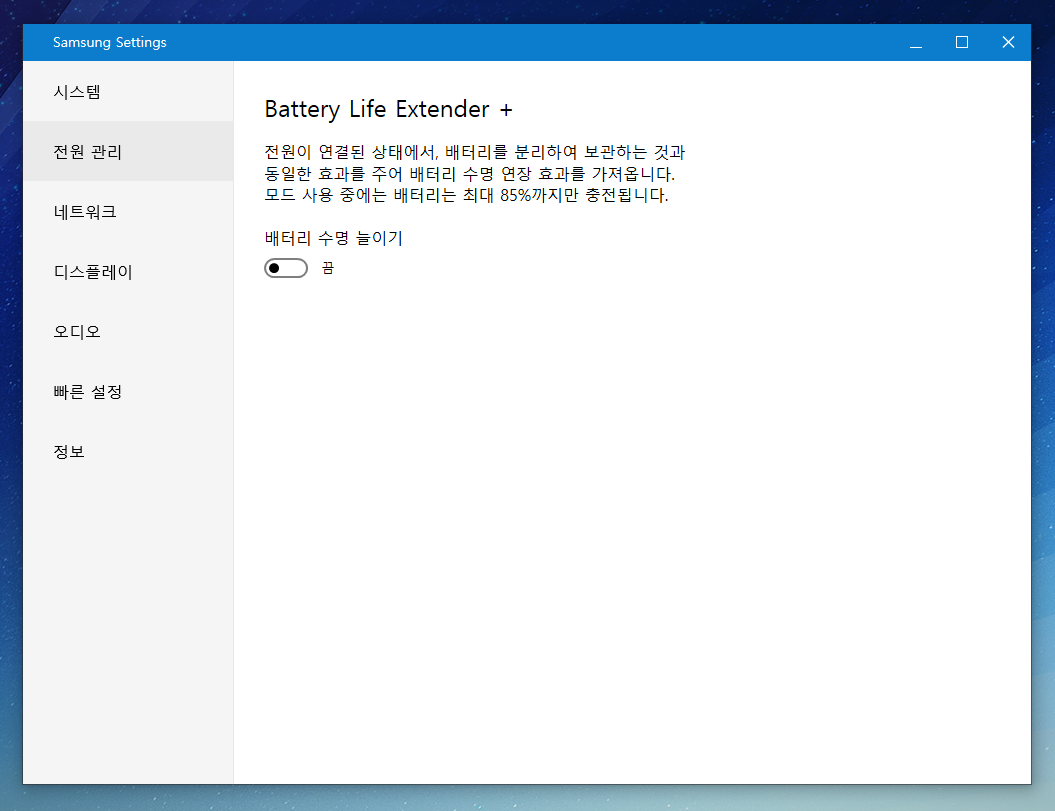Image resolution: width=1055 pixels, height=811 pixels.
Task: Select 전원 관리 in the sidebar
Action: [128, 151]
